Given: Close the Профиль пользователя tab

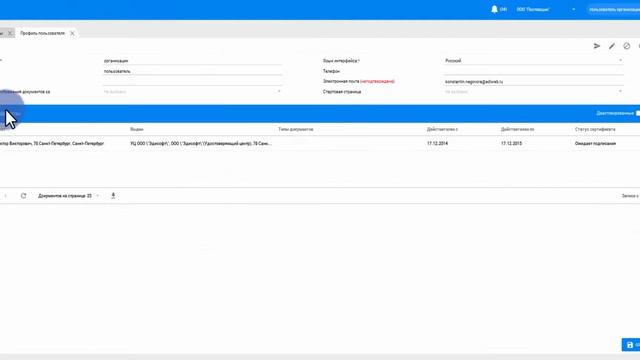Looking at the screenshot, I should [72, 33].
